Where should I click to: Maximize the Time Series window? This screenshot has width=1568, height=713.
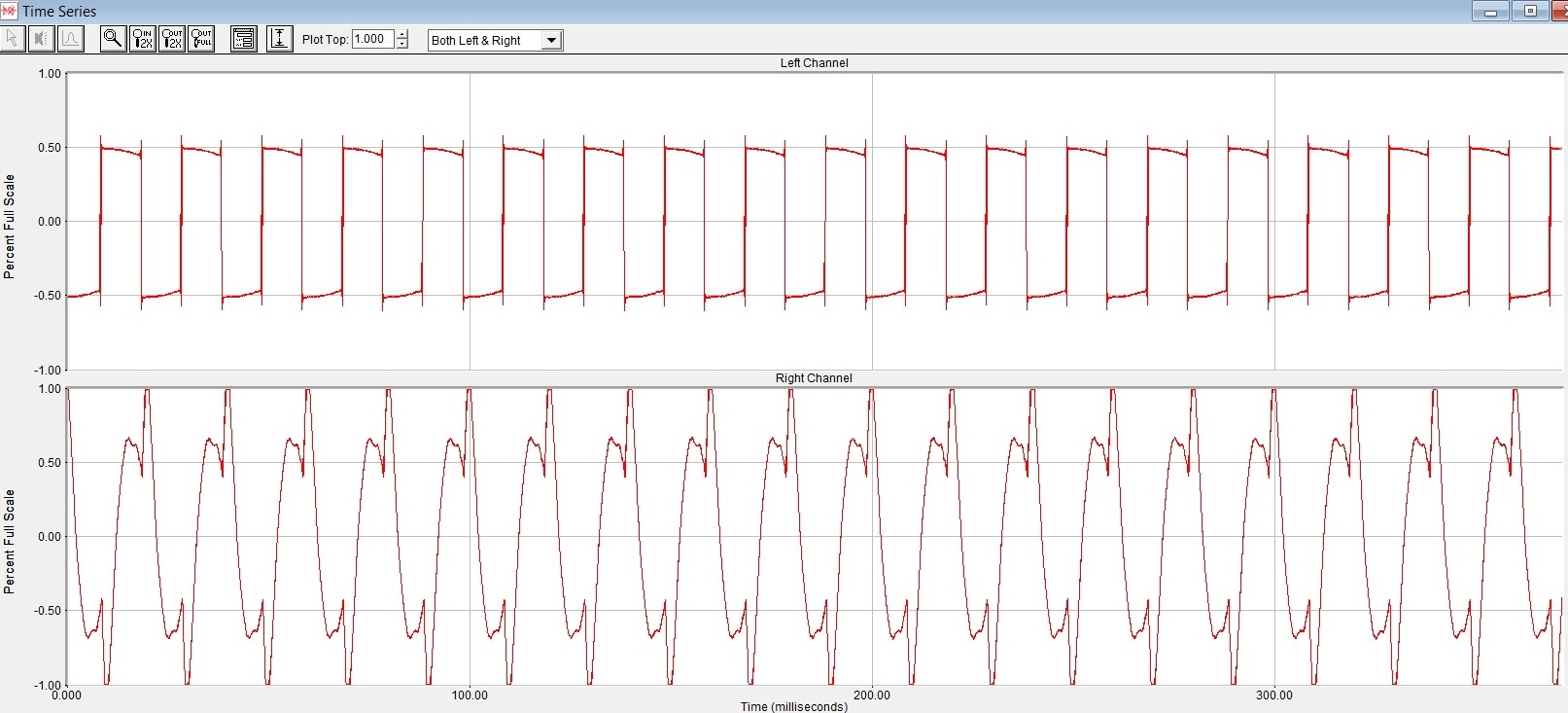1530,12
